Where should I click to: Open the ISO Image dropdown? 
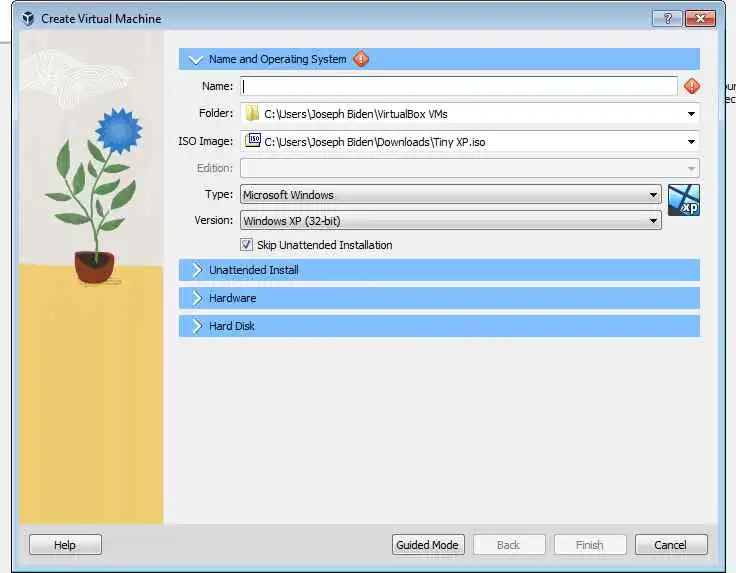tap(691, 142)
